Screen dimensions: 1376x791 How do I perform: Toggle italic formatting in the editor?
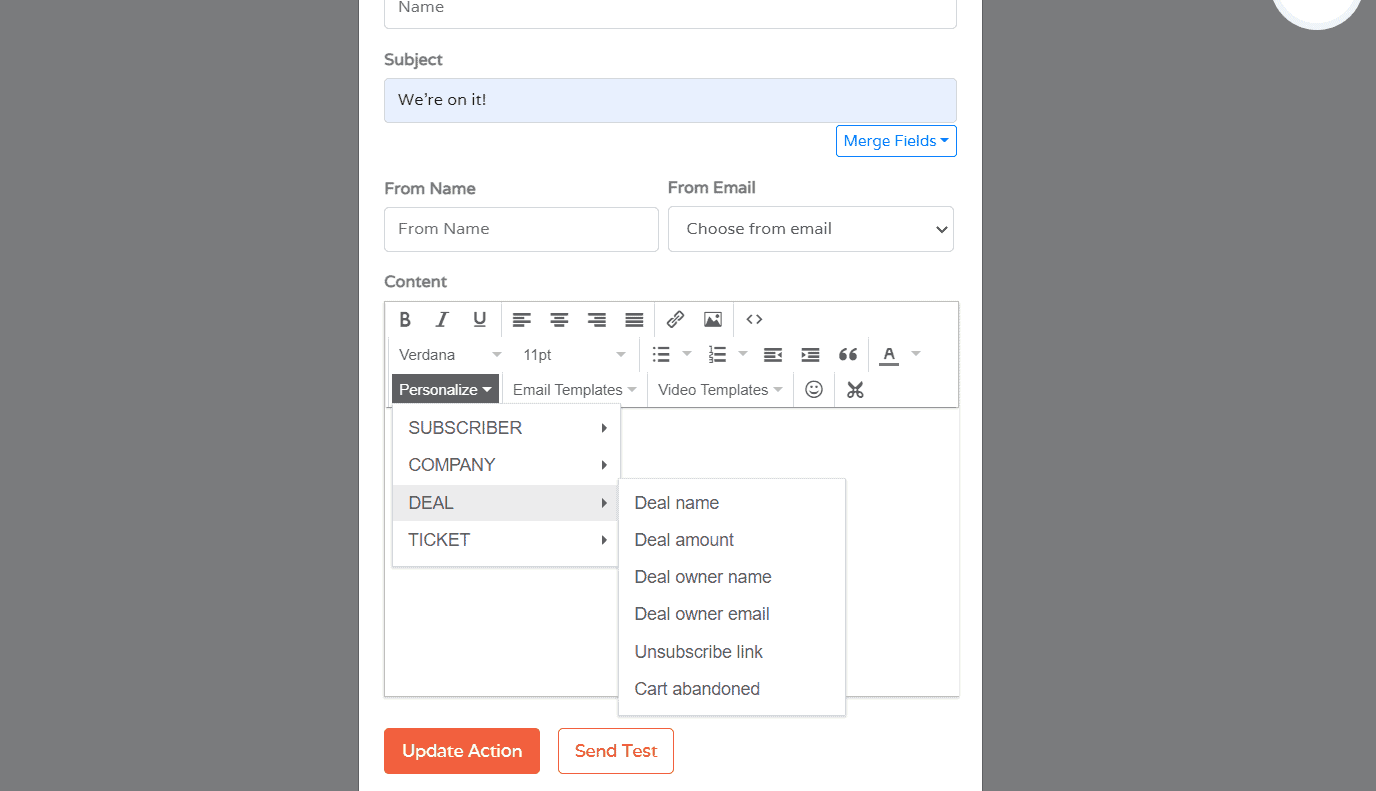(442, 319)
